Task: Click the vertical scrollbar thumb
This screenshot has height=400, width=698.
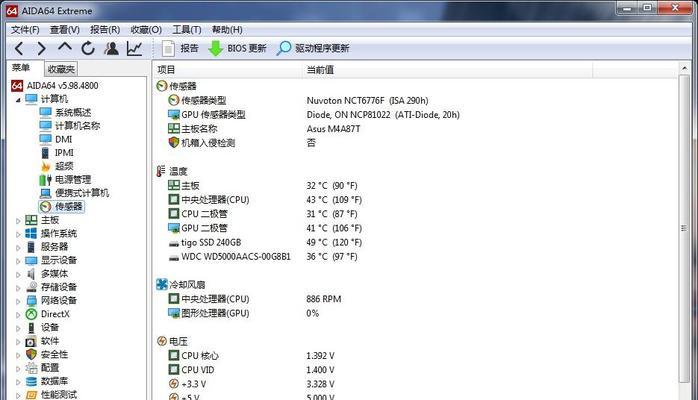Action: (684, 228)
